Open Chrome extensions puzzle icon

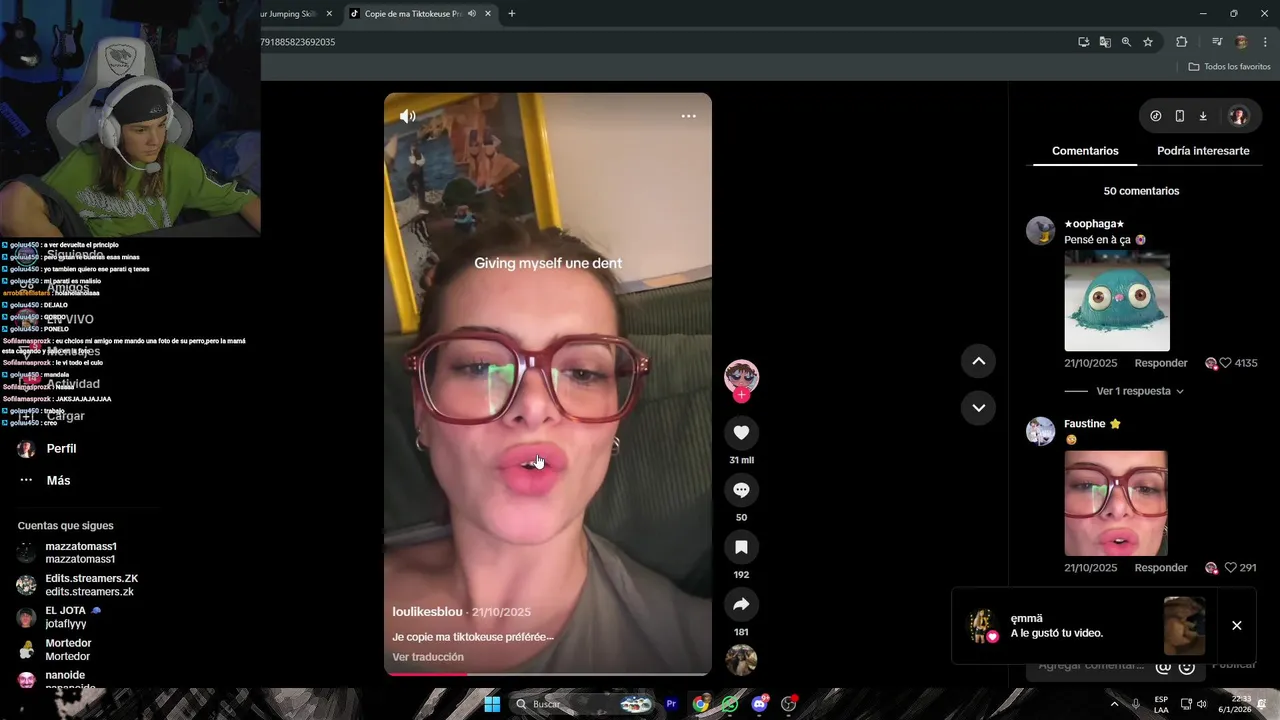tap(1182, 42)
